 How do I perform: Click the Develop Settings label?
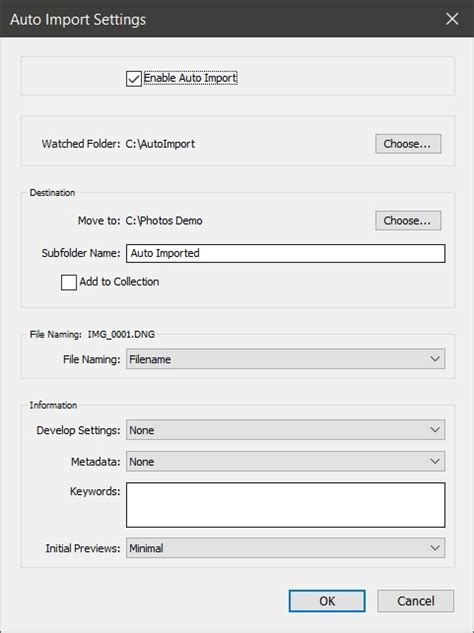(x=78, y=430)
